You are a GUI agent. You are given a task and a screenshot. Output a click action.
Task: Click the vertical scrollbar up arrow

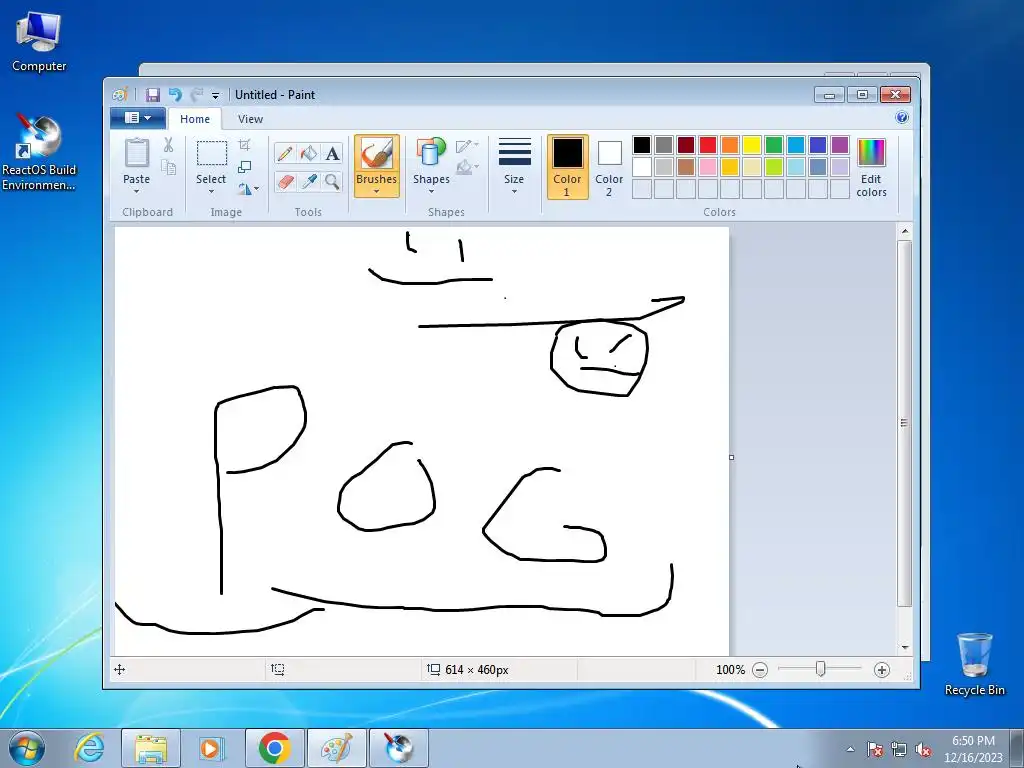pos(904,231)
